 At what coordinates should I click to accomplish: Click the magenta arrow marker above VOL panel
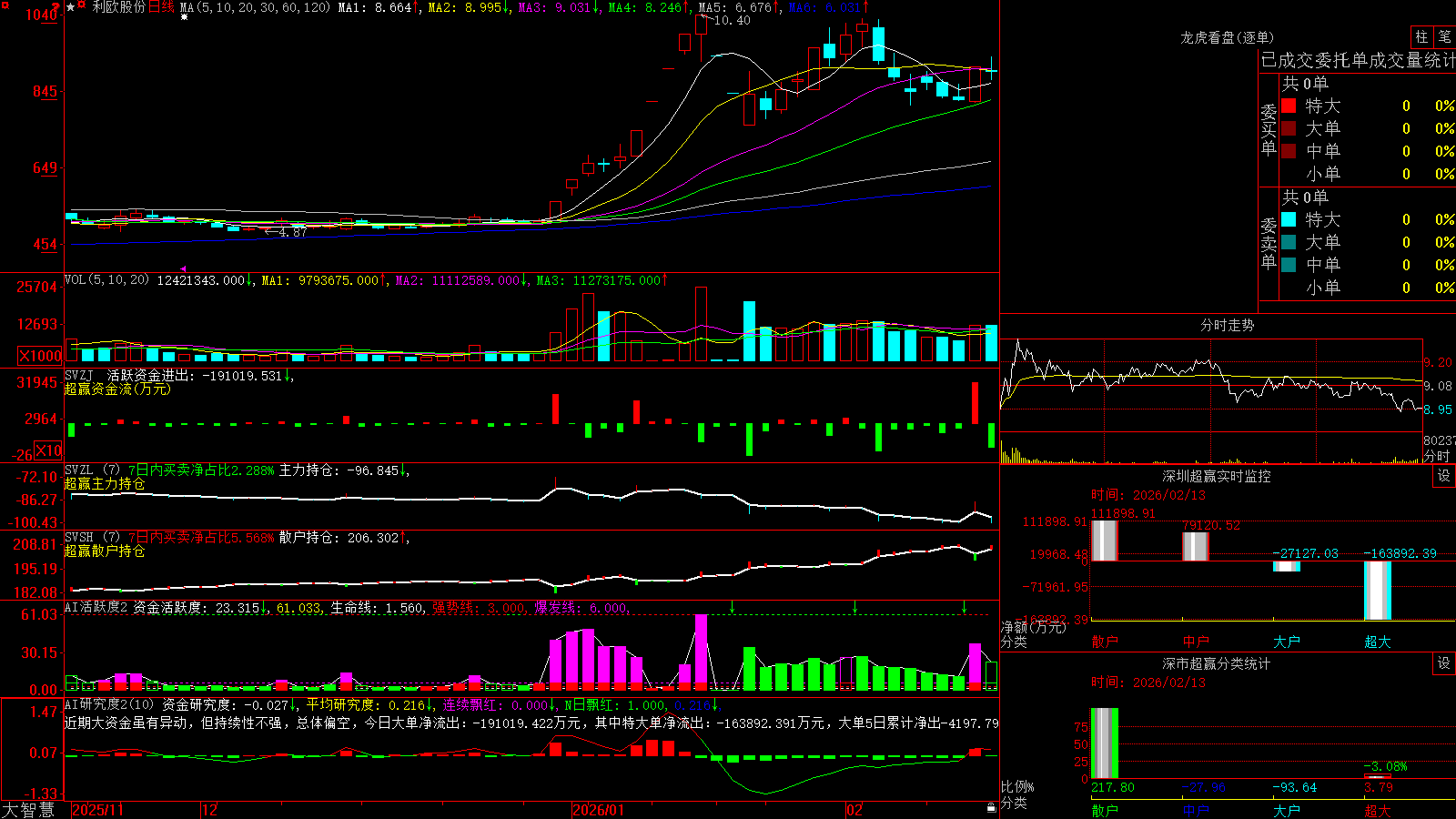click(x=183, y=269)
